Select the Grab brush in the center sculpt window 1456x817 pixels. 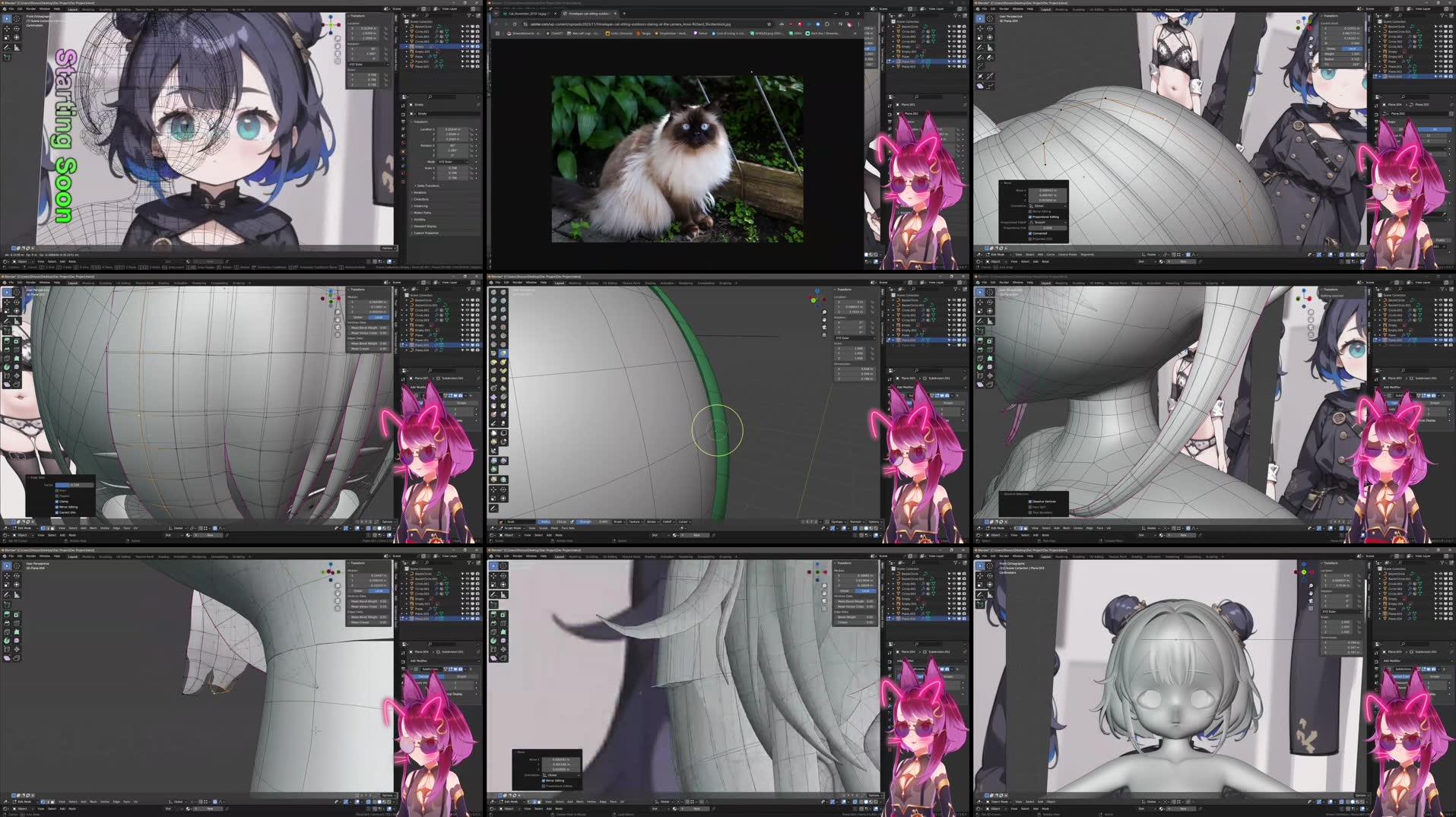[503, 353]
